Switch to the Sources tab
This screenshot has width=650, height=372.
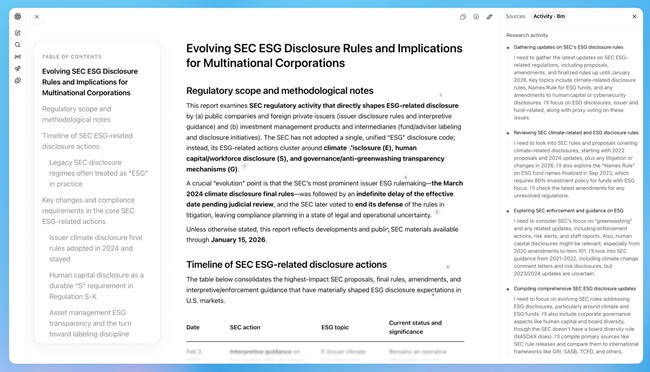[515, 17]
